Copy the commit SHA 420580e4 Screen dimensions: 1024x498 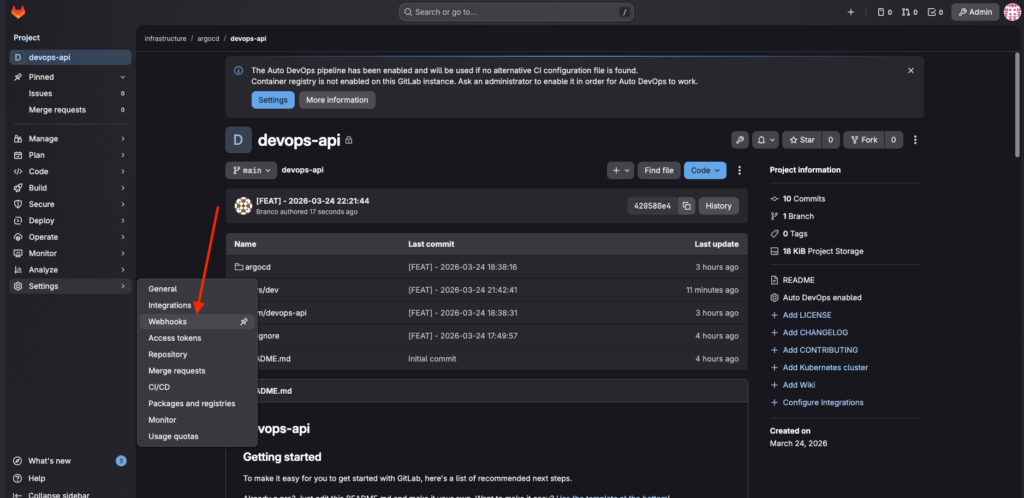click(x=686, y=206)
